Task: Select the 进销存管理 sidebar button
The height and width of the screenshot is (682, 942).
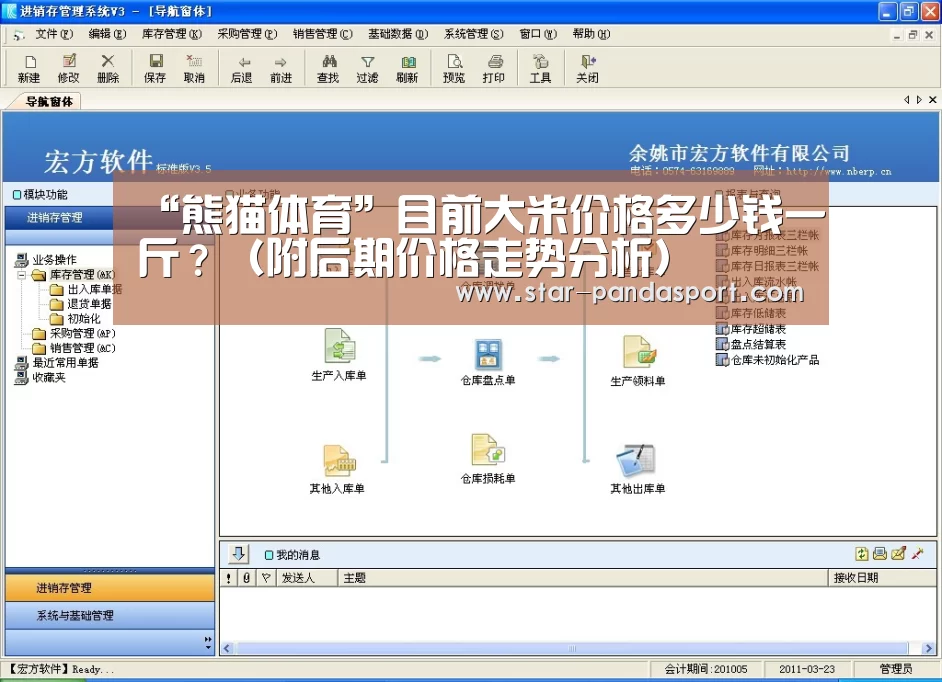Action: (110, 588)
